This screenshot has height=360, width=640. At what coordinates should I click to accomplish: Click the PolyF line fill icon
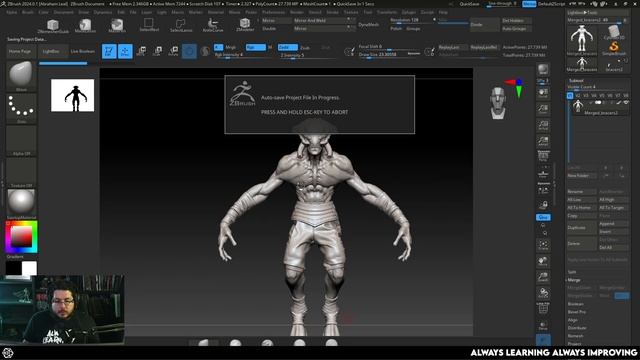tap(543, 309)
